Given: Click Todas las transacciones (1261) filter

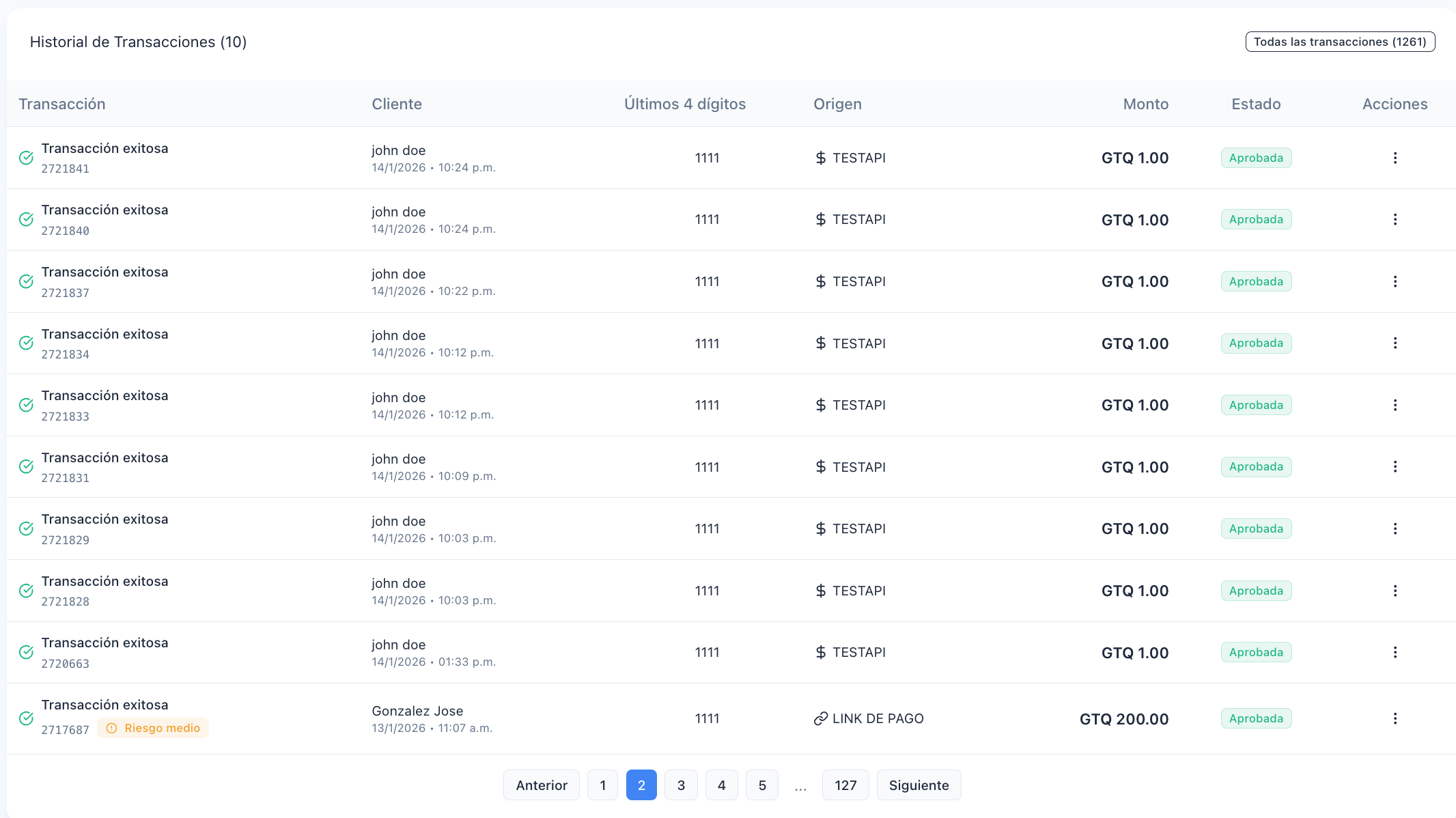Looking at the screenshot, I should tap(1340, 42).
